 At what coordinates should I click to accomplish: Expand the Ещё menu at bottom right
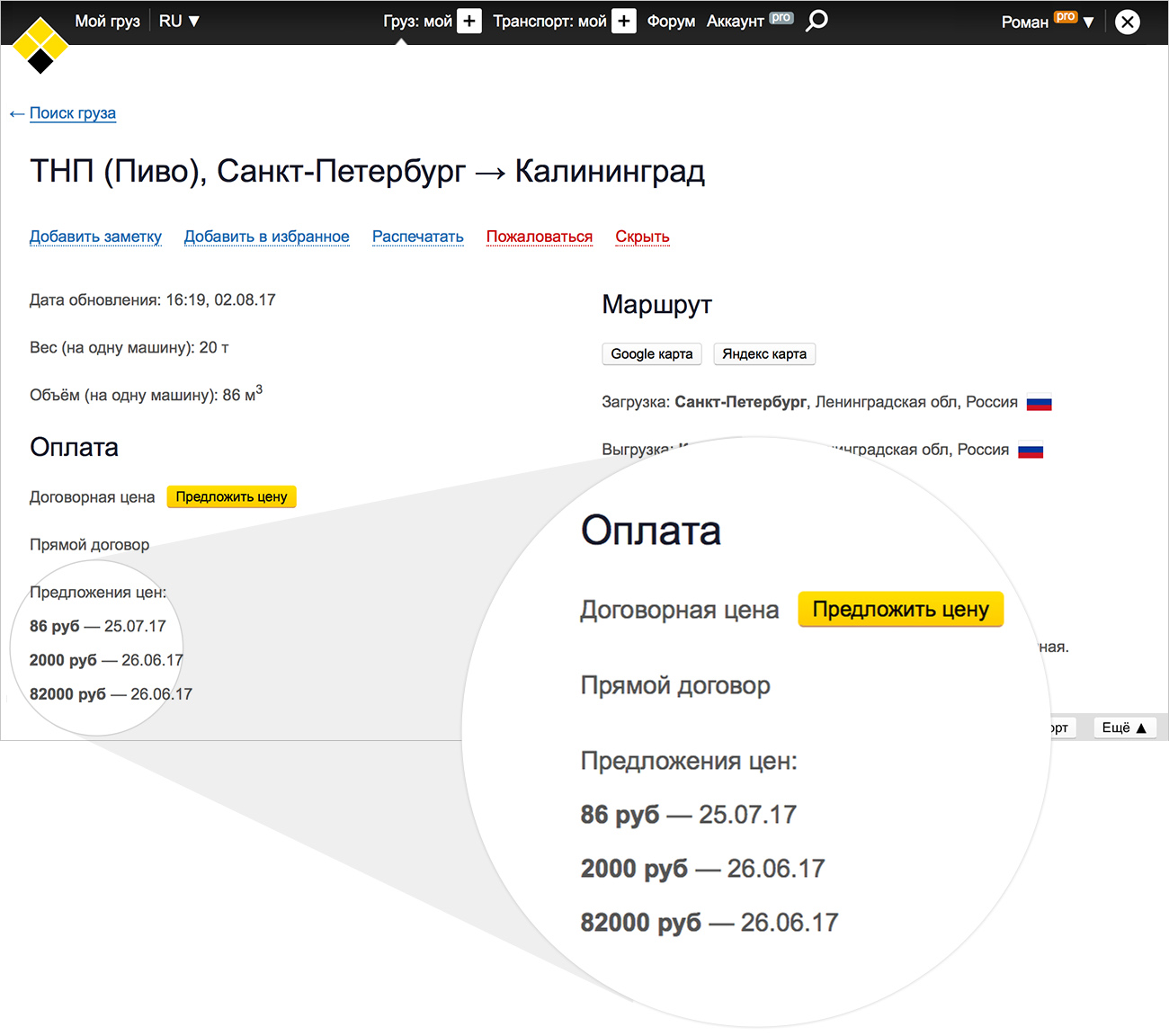[x=1124, y=728]
